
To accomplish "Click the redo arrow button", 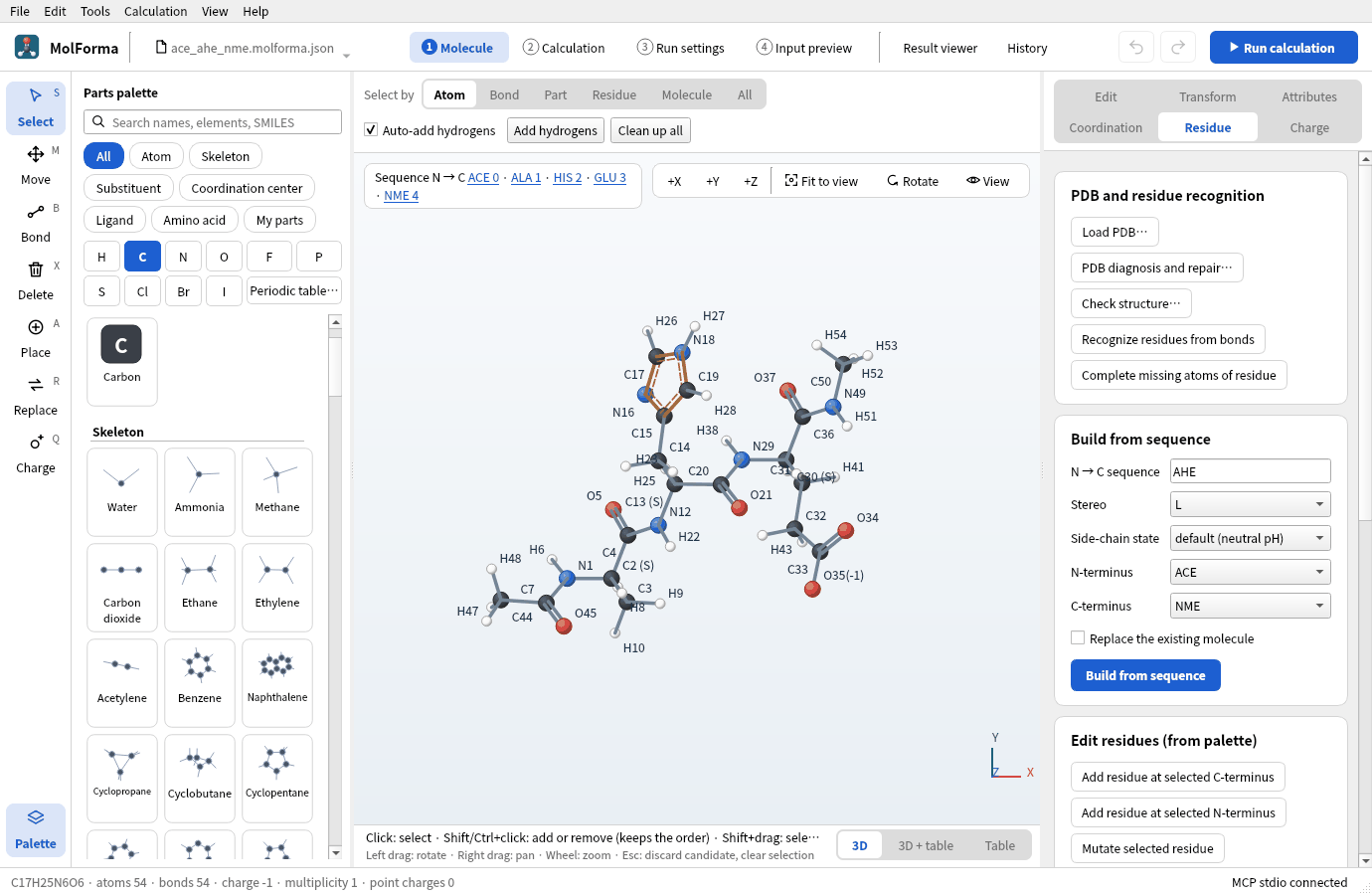I will (1178, 48).
